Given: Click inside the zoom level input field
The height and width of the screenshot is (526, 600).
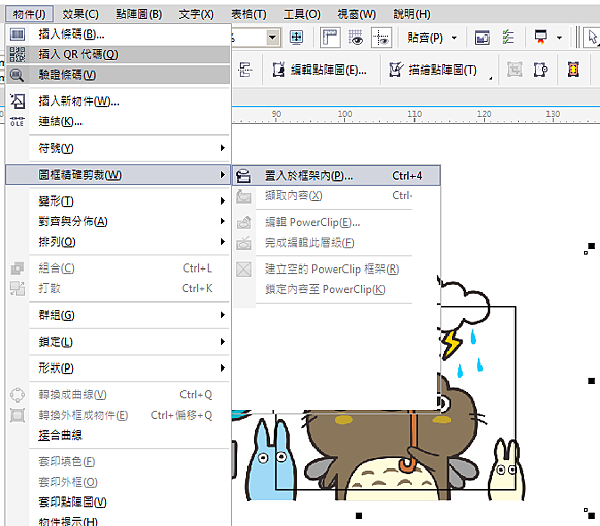Looking at the screenshot, I should (x=249, y=37).
